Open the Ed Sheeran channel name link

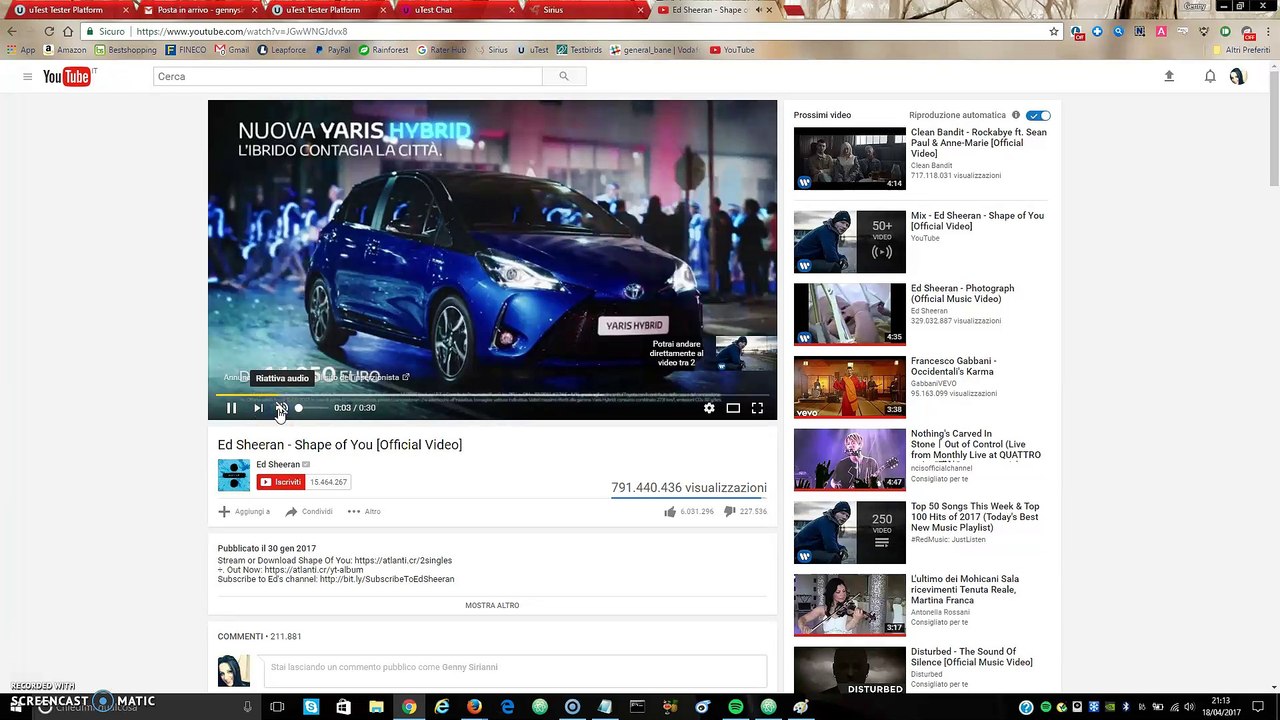pyautogui.click(x=278, y=464)
